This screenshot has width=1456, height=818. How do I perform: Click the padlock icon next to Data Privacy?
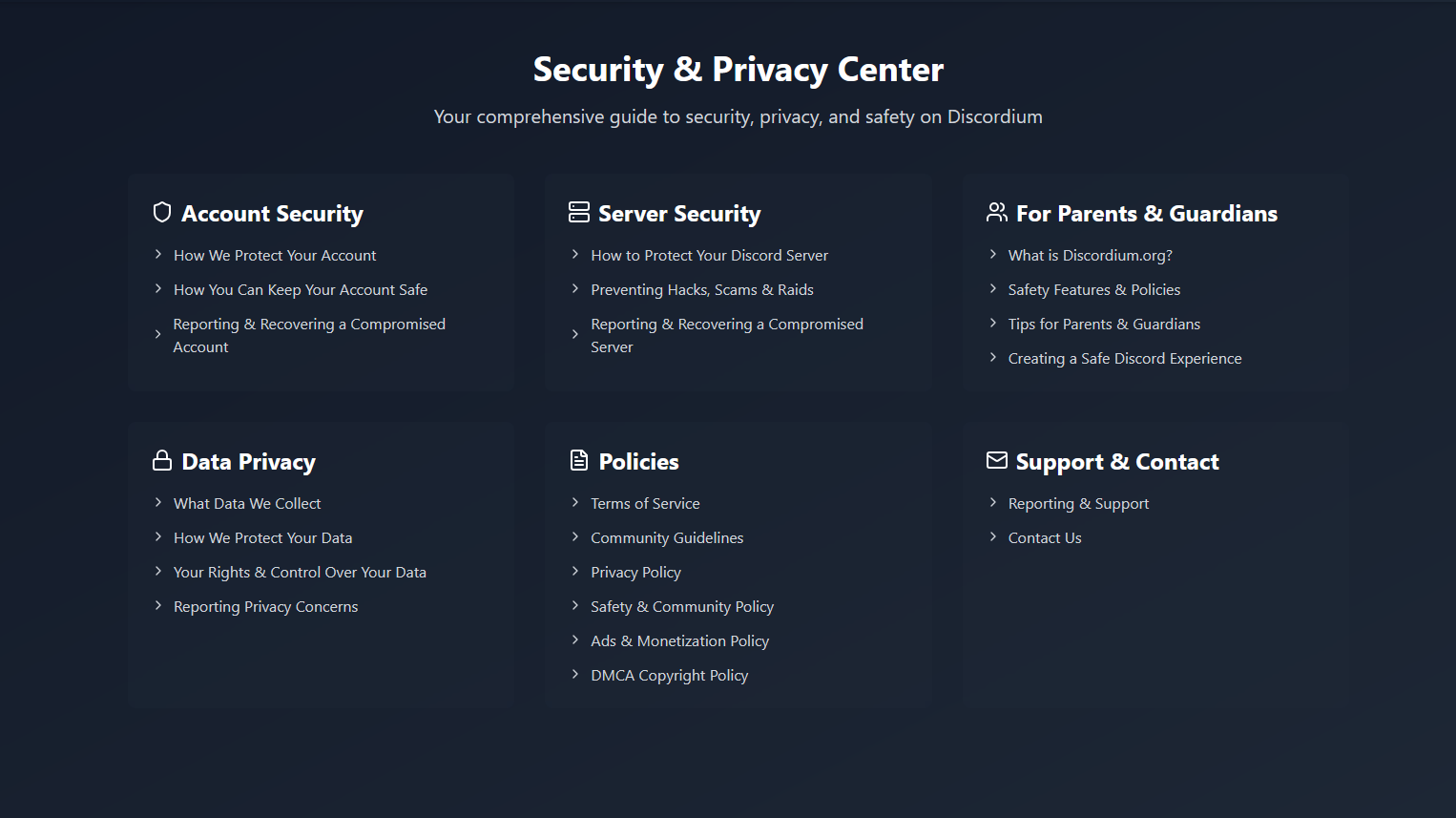click(x=162, y=460)
